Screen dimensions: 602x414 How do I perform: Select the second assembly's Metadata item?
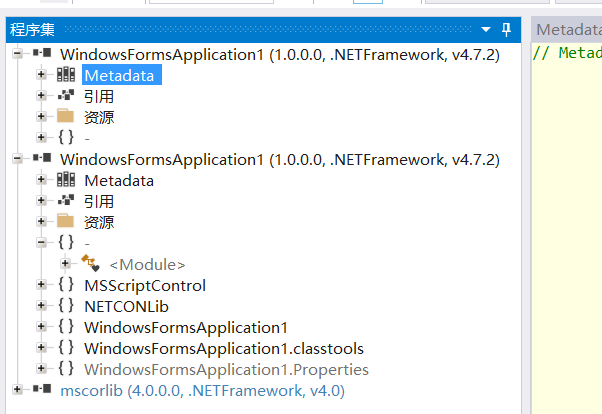[x=119, y=180]
